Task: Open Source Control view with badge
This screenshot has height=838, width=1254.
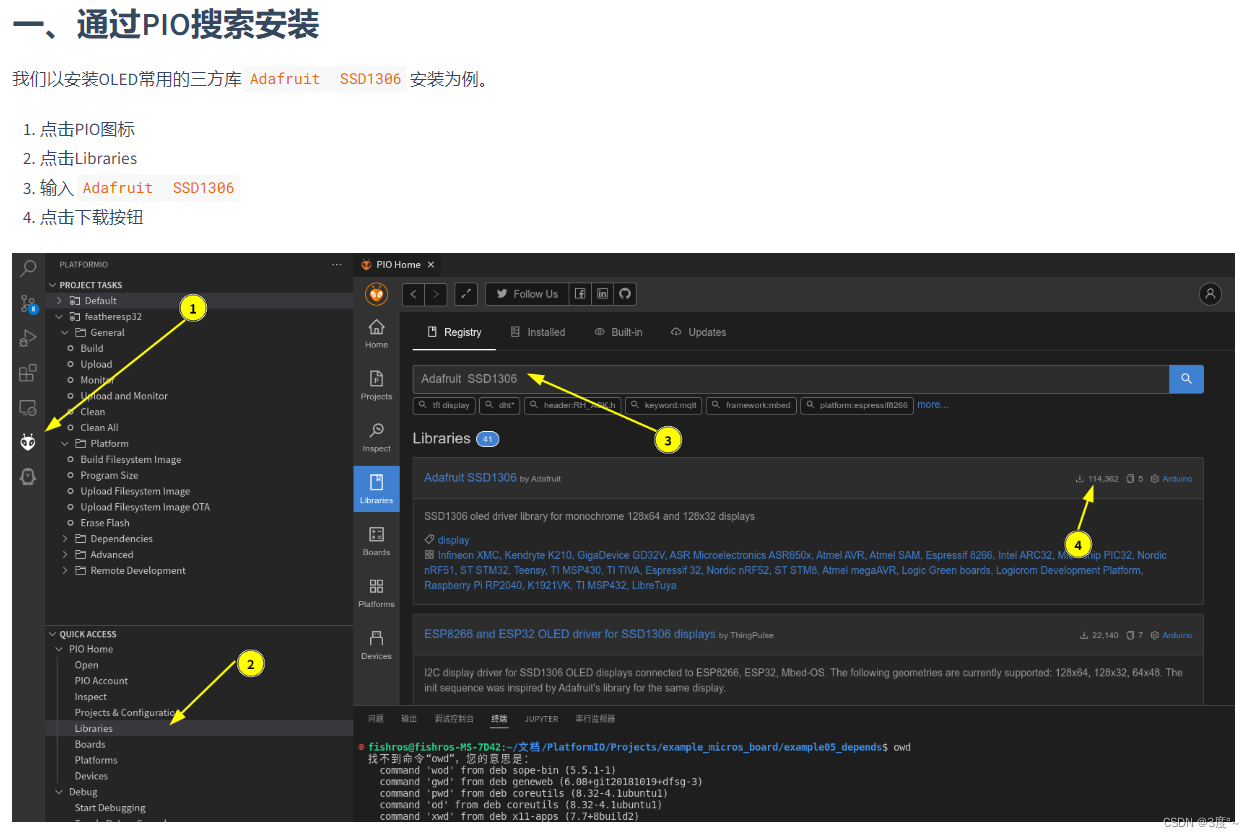Action: (28, 304)
